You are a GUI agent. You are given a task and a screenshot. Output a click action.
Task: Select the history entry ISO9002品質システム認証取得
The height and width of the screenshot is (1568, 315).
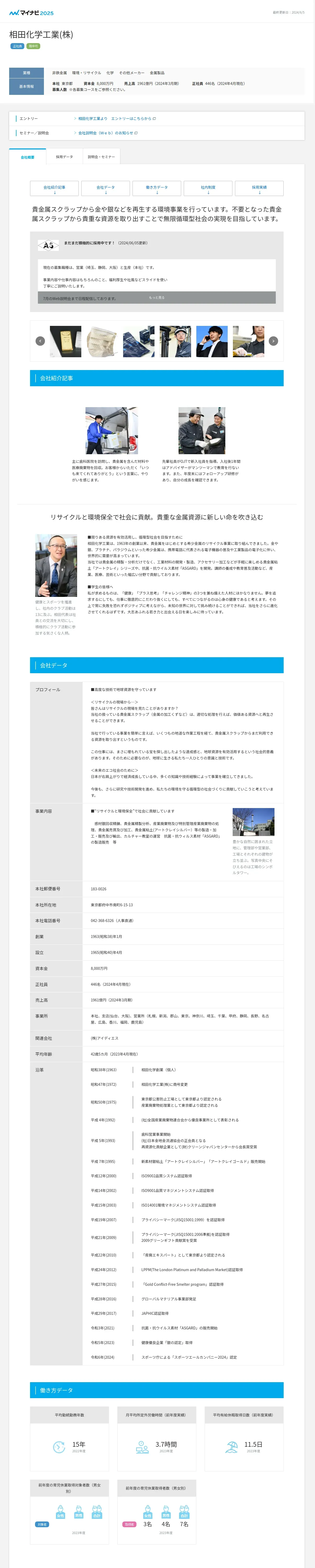(167, 1176)
